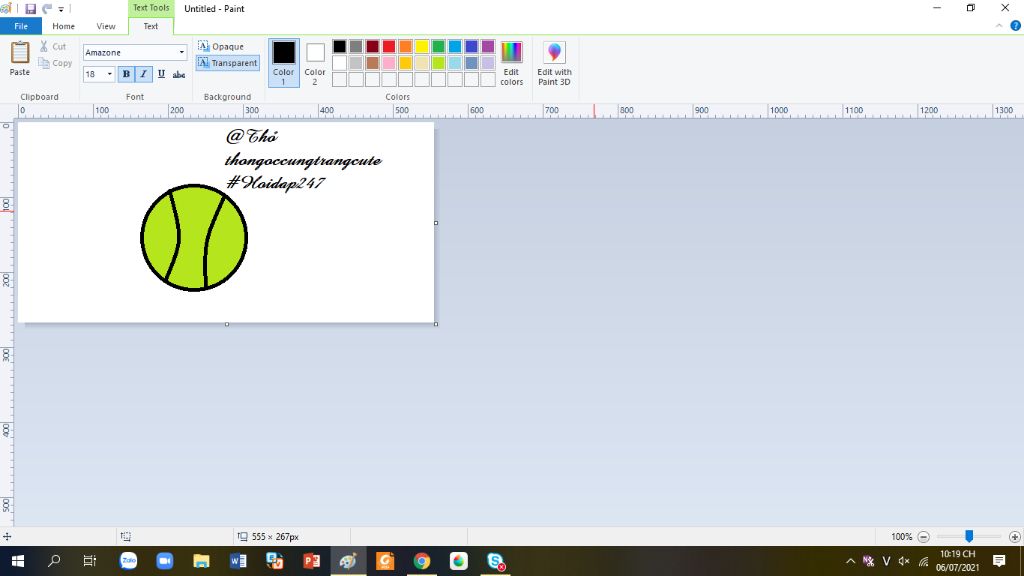Pick the black color swatch

339,46
